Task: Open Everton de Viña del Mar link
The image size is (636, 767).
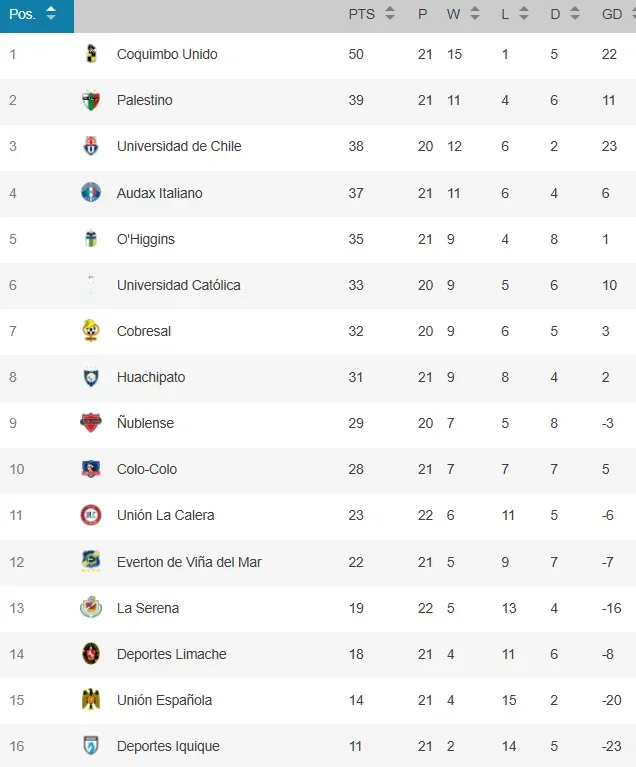Action: pos(189,562)
